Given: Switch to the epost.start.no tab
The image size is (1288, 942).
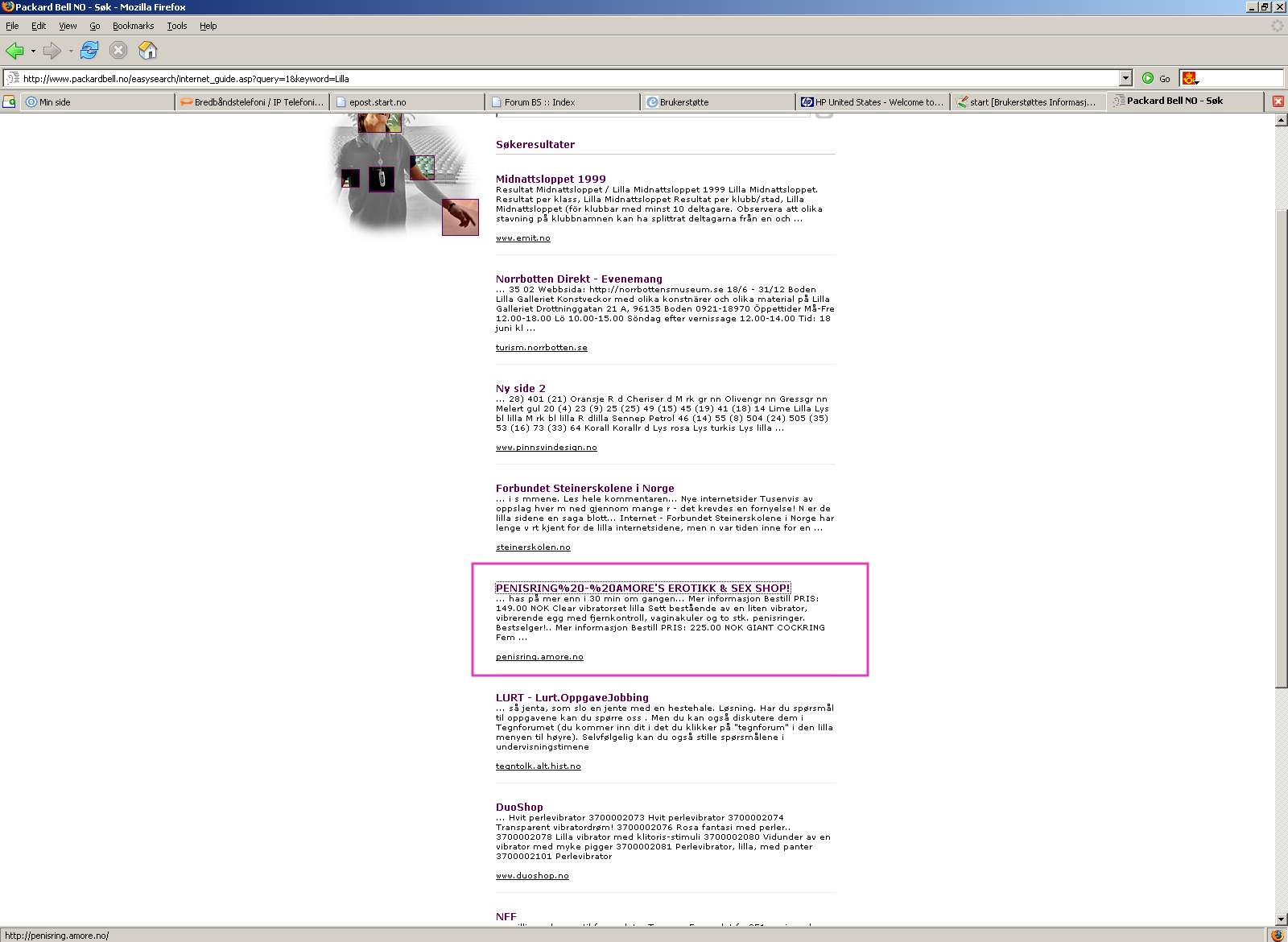Looking at the screenshot, I should pyautogui.click(x=407, y=102).
